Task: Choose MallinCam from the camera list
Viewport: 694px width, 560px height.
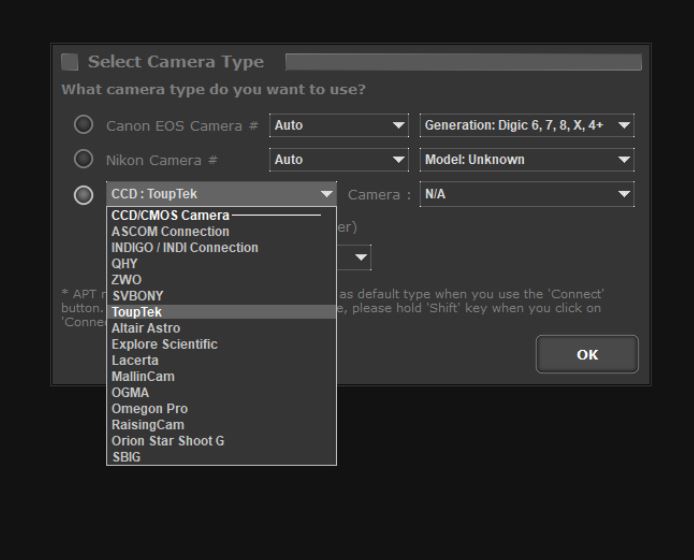Action: (x=221, y=376)
